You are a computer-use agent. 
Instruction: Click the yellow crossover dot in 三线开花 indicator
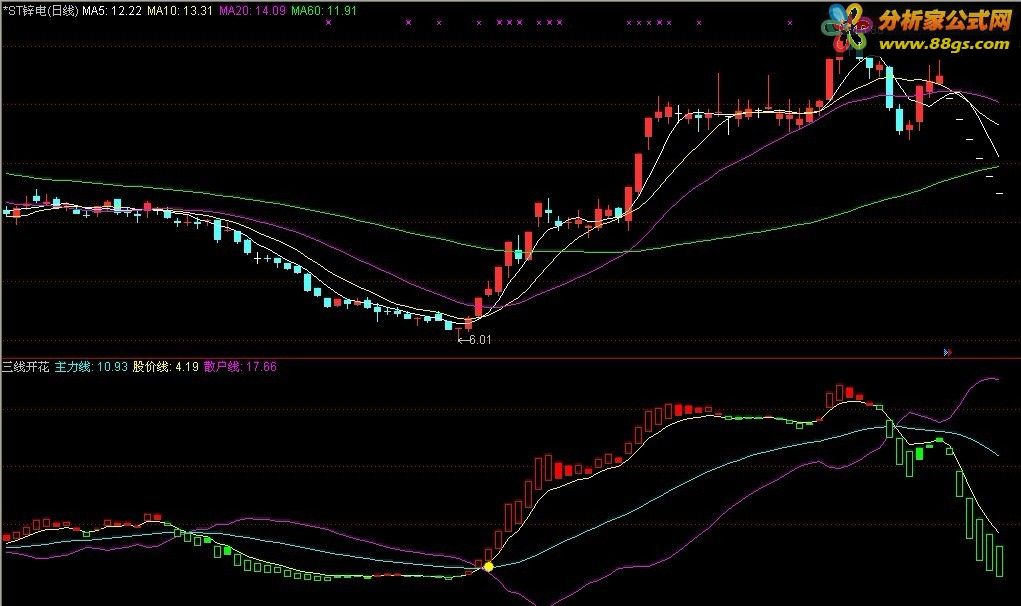(x=488, y=566)
